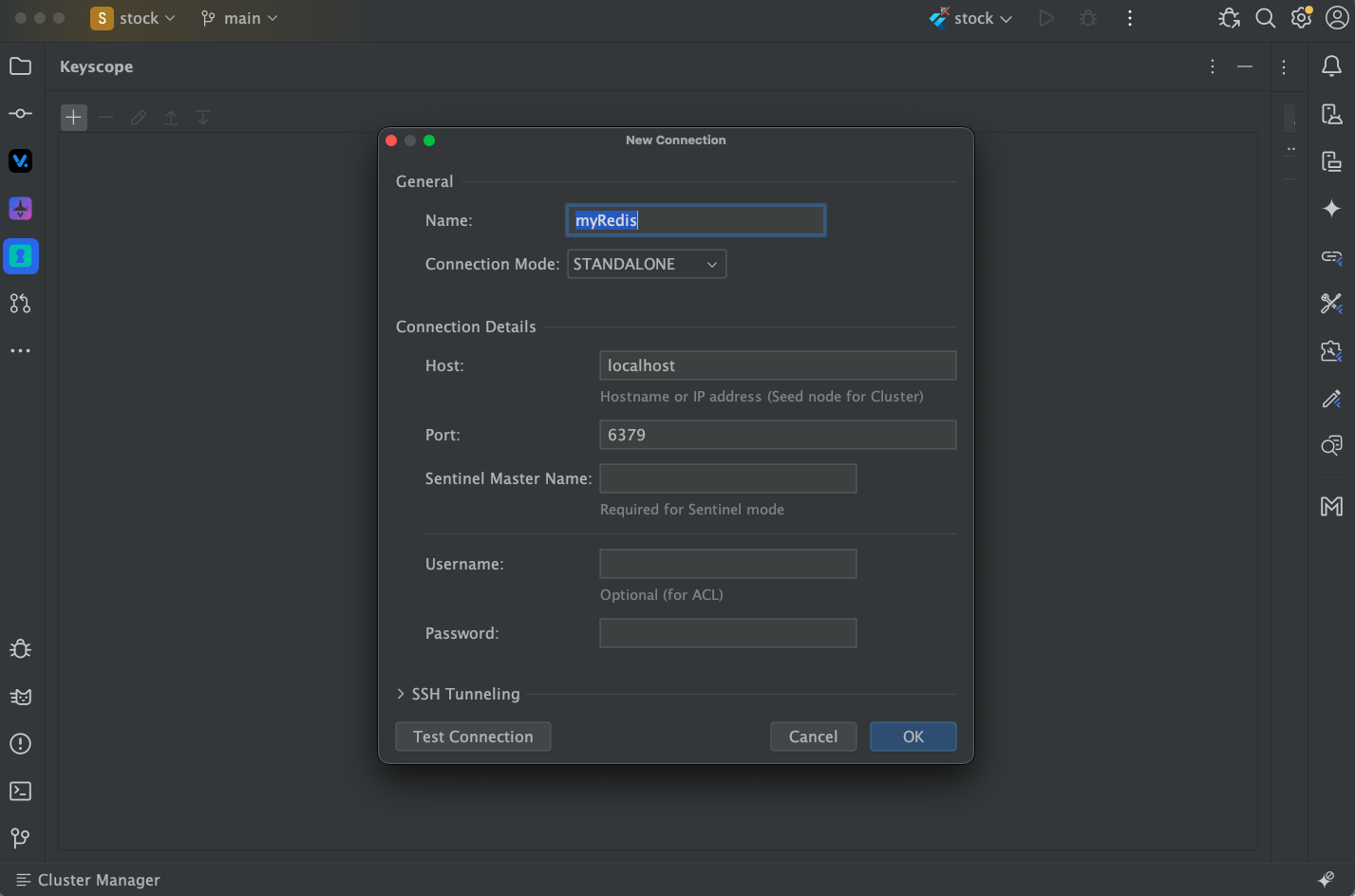The height and width of the screenshot is (896, 1355).
Task: Click inside the Host input field
Action: pyautogui.click(x=777, y=365)
